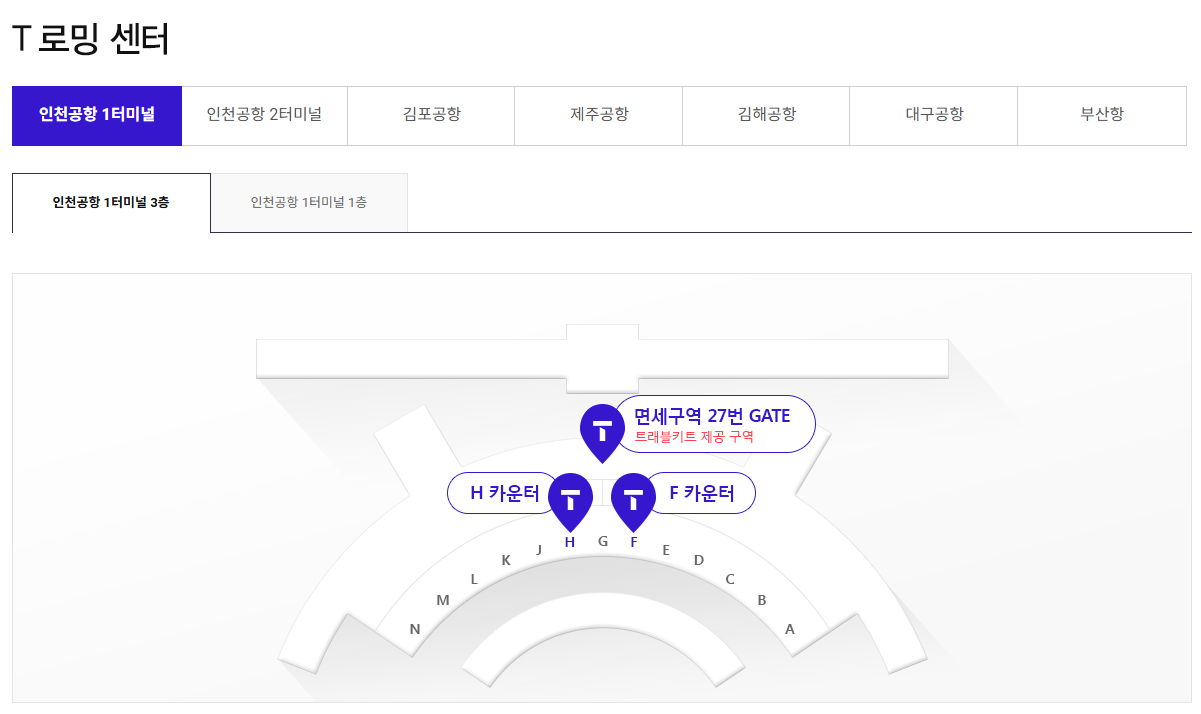
Task: Click counter letter J on the map
Action: (539, 549)
